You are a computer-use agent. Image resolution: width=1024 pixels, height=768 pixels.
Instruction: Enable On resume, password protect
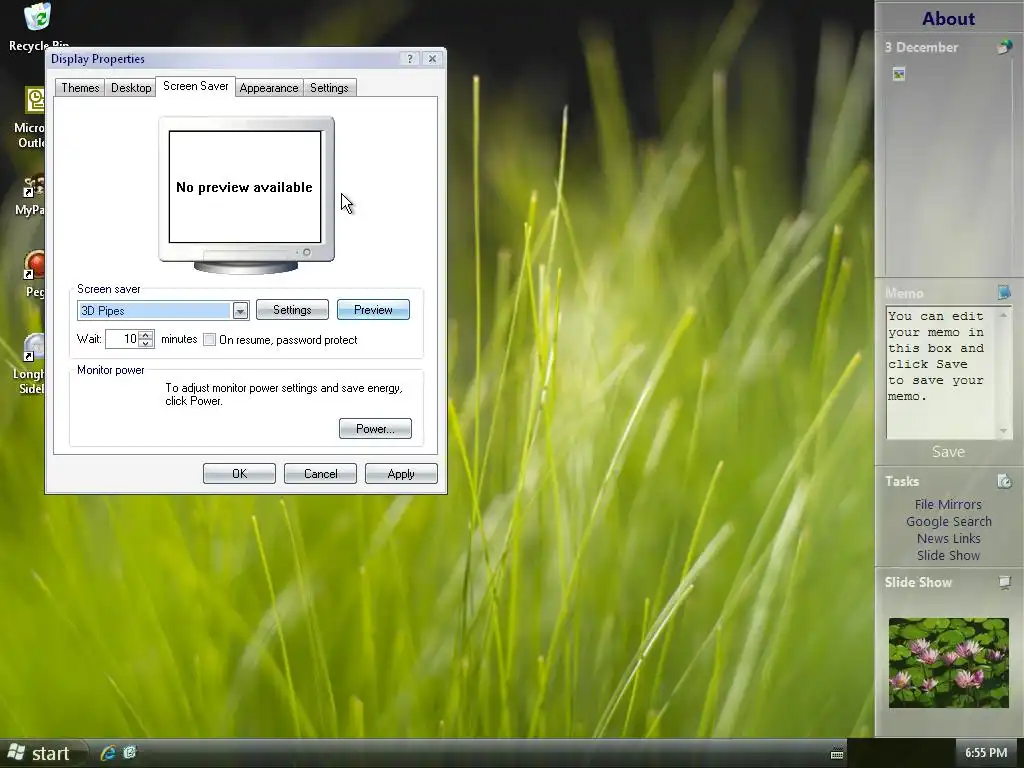tap(209, 340)
